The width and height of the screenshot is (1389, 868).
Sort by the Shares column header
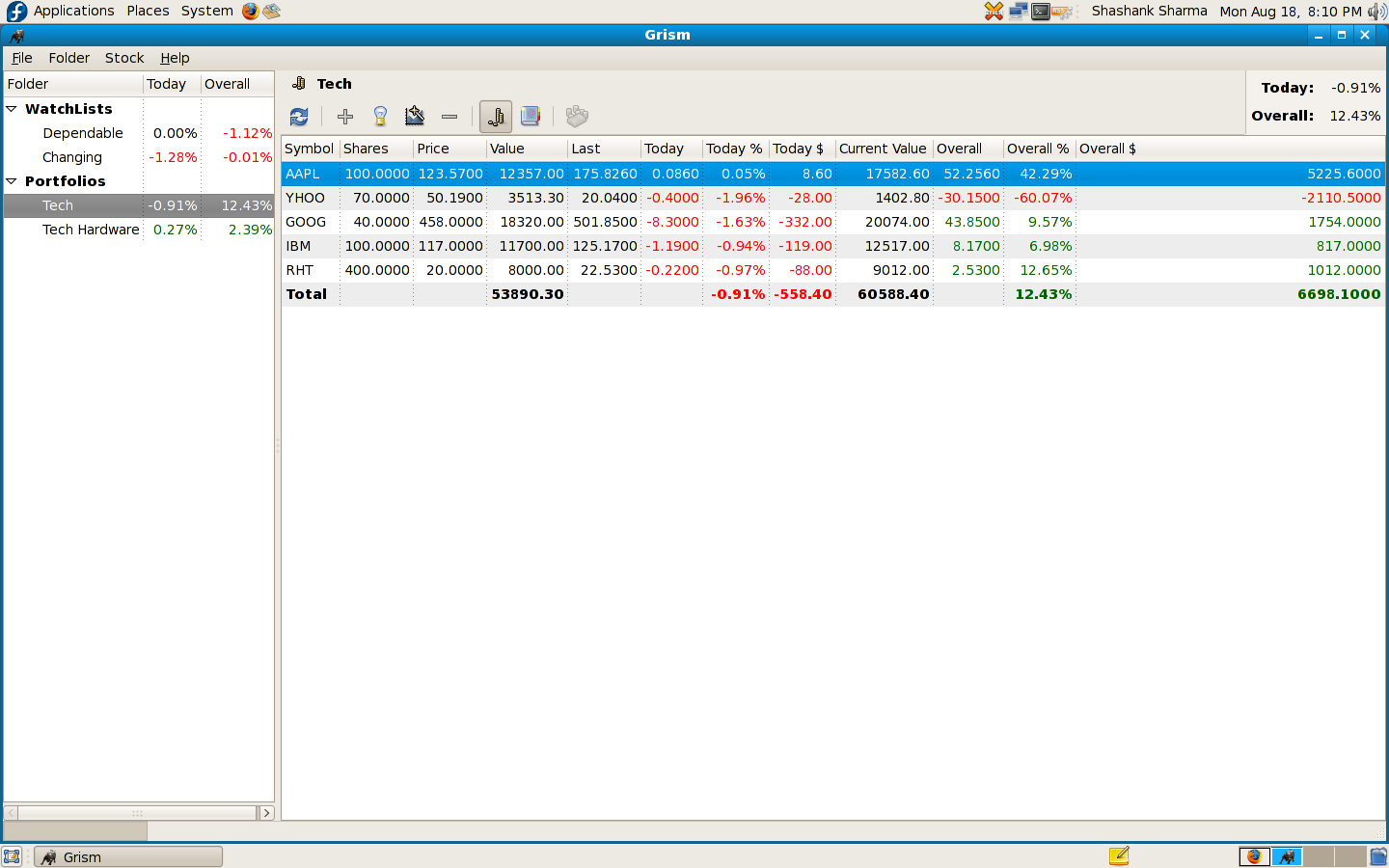[x=377, y=149]
